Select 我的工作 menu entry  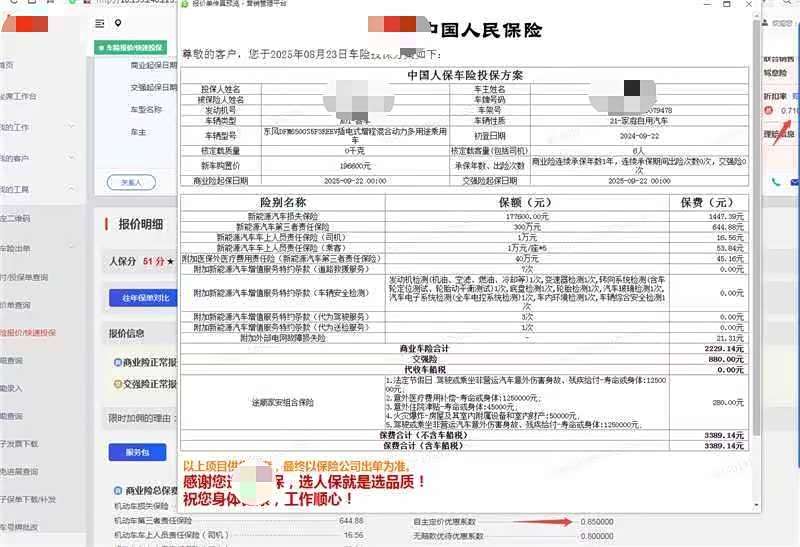[x=15, y=127]
